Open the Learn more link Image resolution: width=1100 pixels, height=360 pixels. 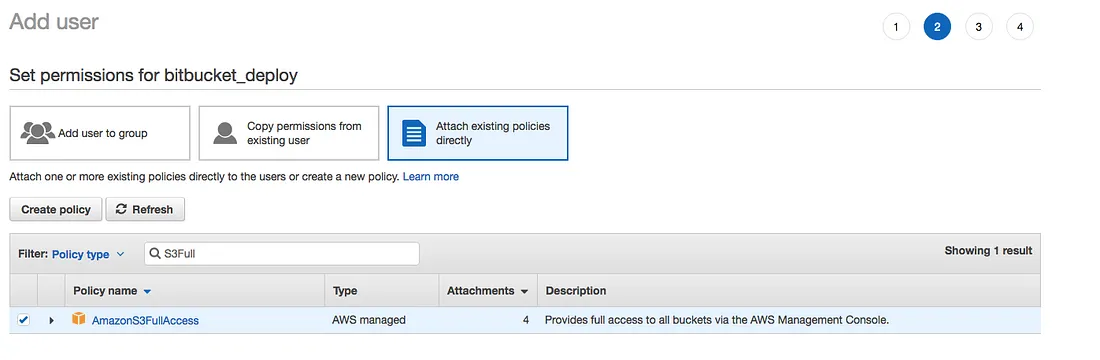[x=431, y=177]
